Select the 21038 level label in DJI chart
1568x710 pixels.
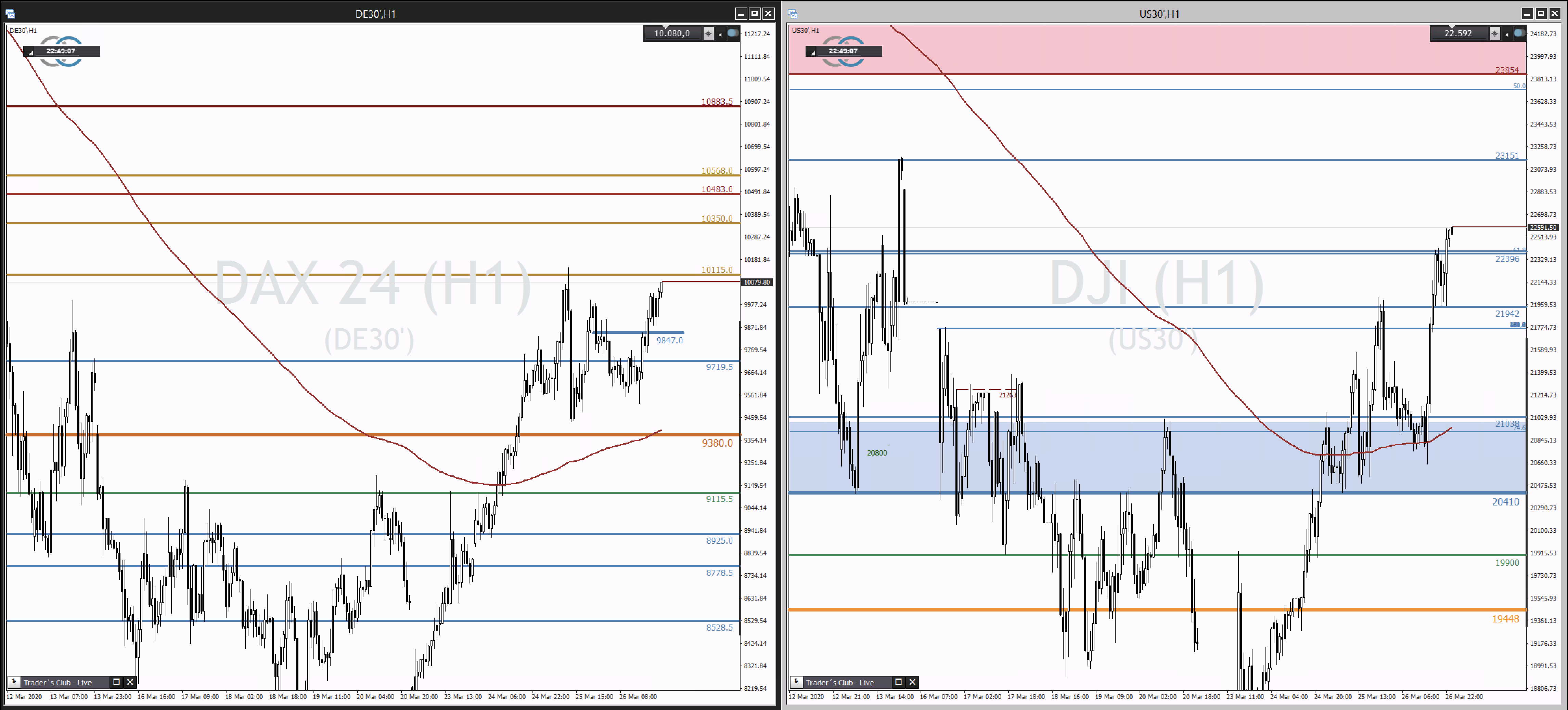1507,423
